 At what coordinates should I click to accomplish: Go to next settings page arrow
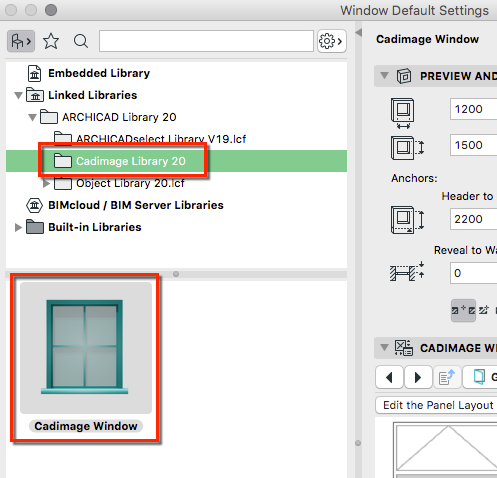(x=418, y=377)
